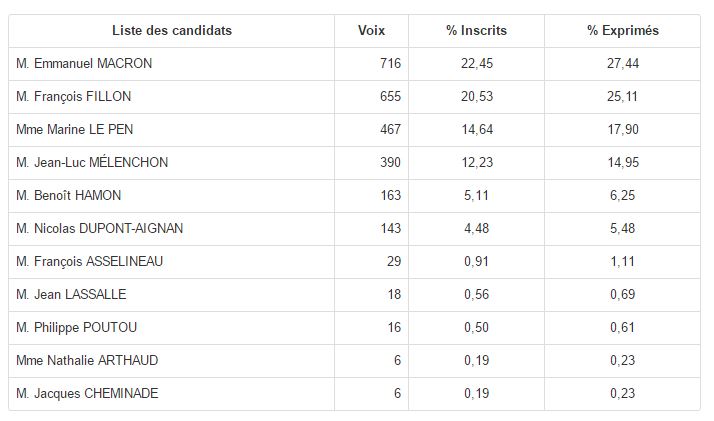Click the 14,64 registered percentage for Le Pen
Viewport: 714px width, 421px height.
[476, 130]
